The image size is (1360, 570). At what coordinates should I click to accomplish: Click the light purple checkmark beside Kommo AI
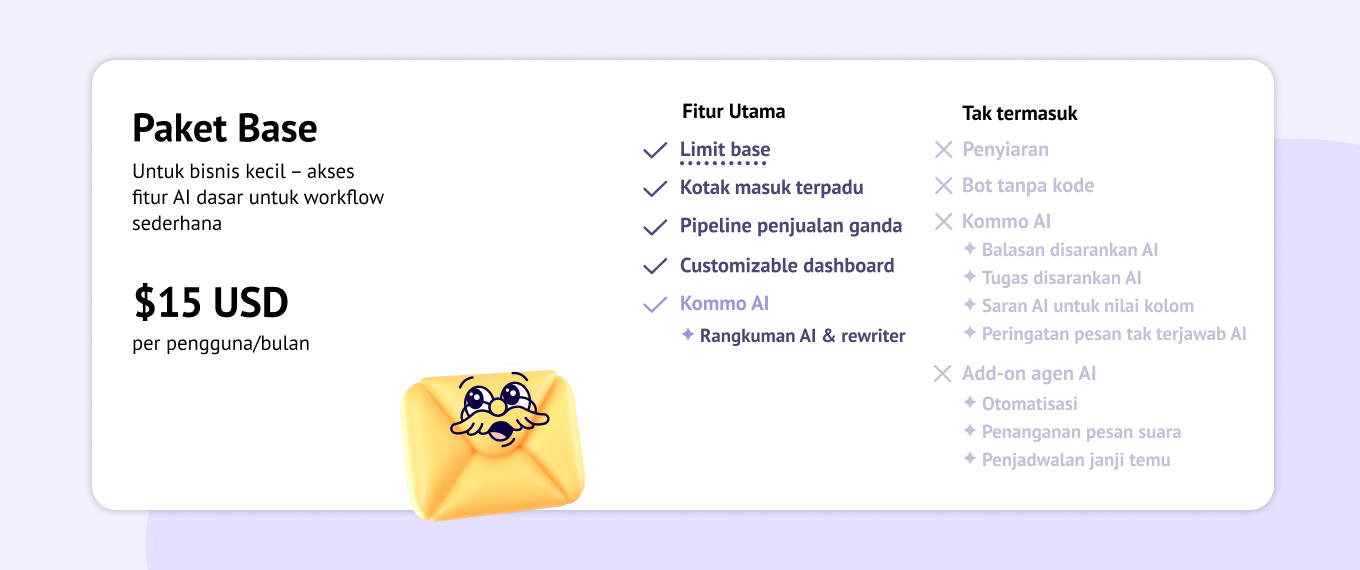click(655, 304)
